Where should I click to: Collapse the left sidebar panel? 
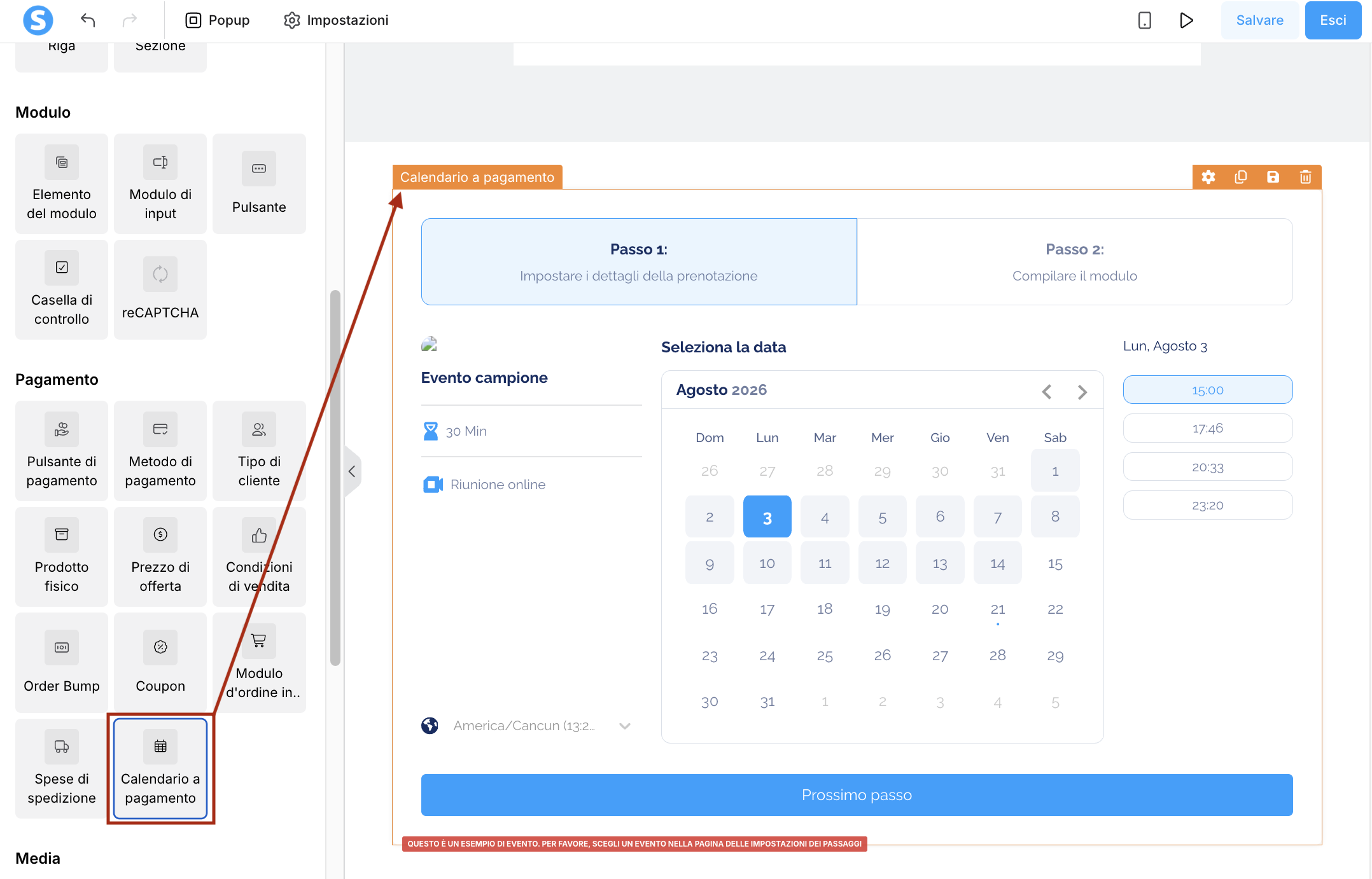tap(352, 471)
